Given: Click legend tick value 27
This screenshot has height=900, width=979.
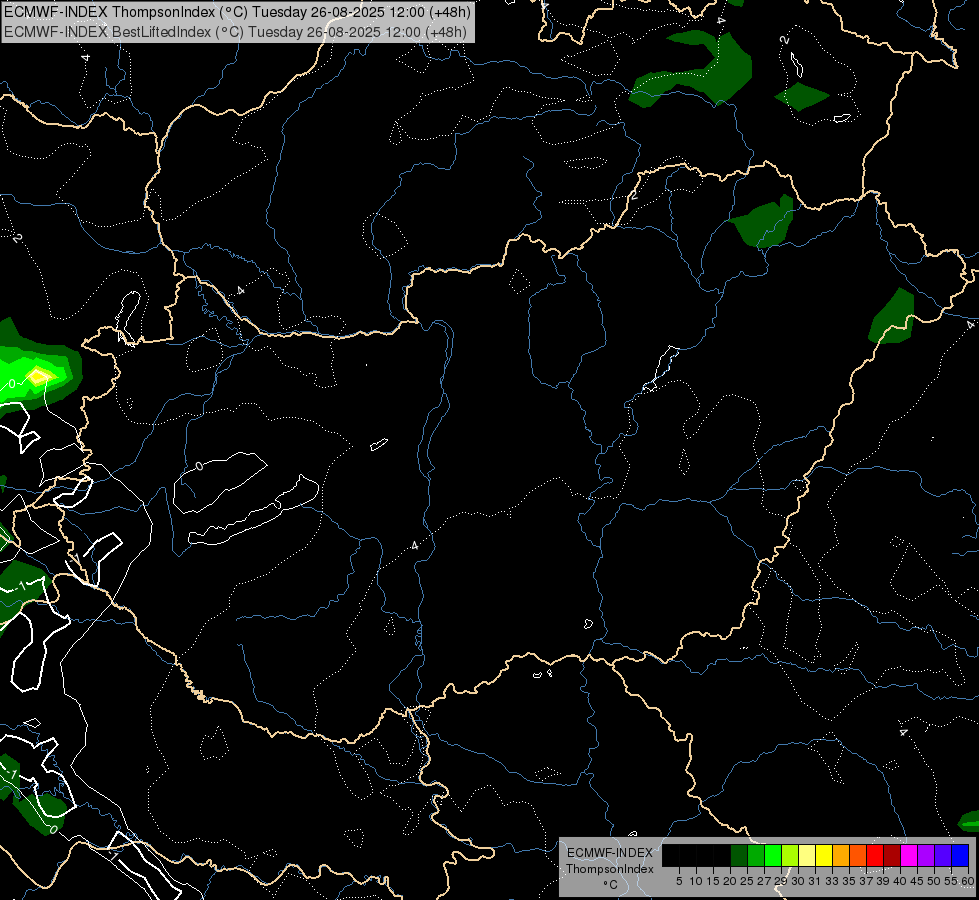Looking at the screenshot, I should (x=764, y=881).
